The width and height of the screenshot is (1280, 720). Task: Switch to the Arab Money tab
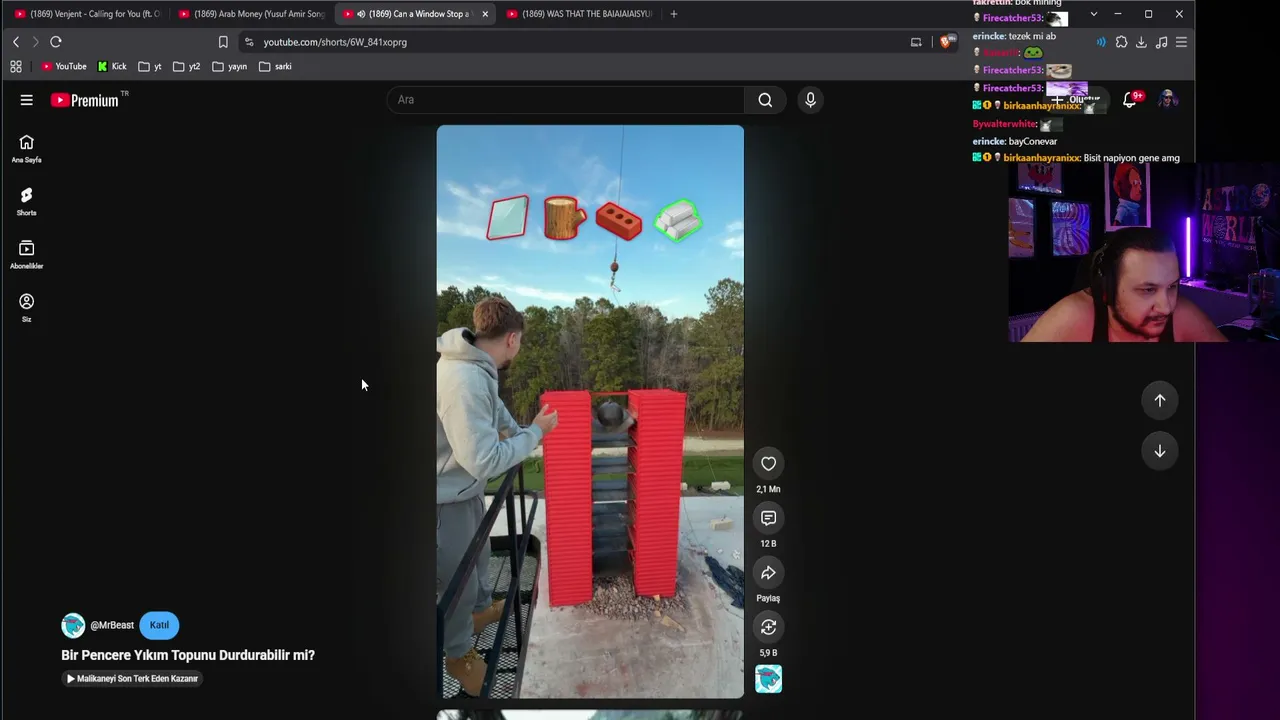pos(252,14)
